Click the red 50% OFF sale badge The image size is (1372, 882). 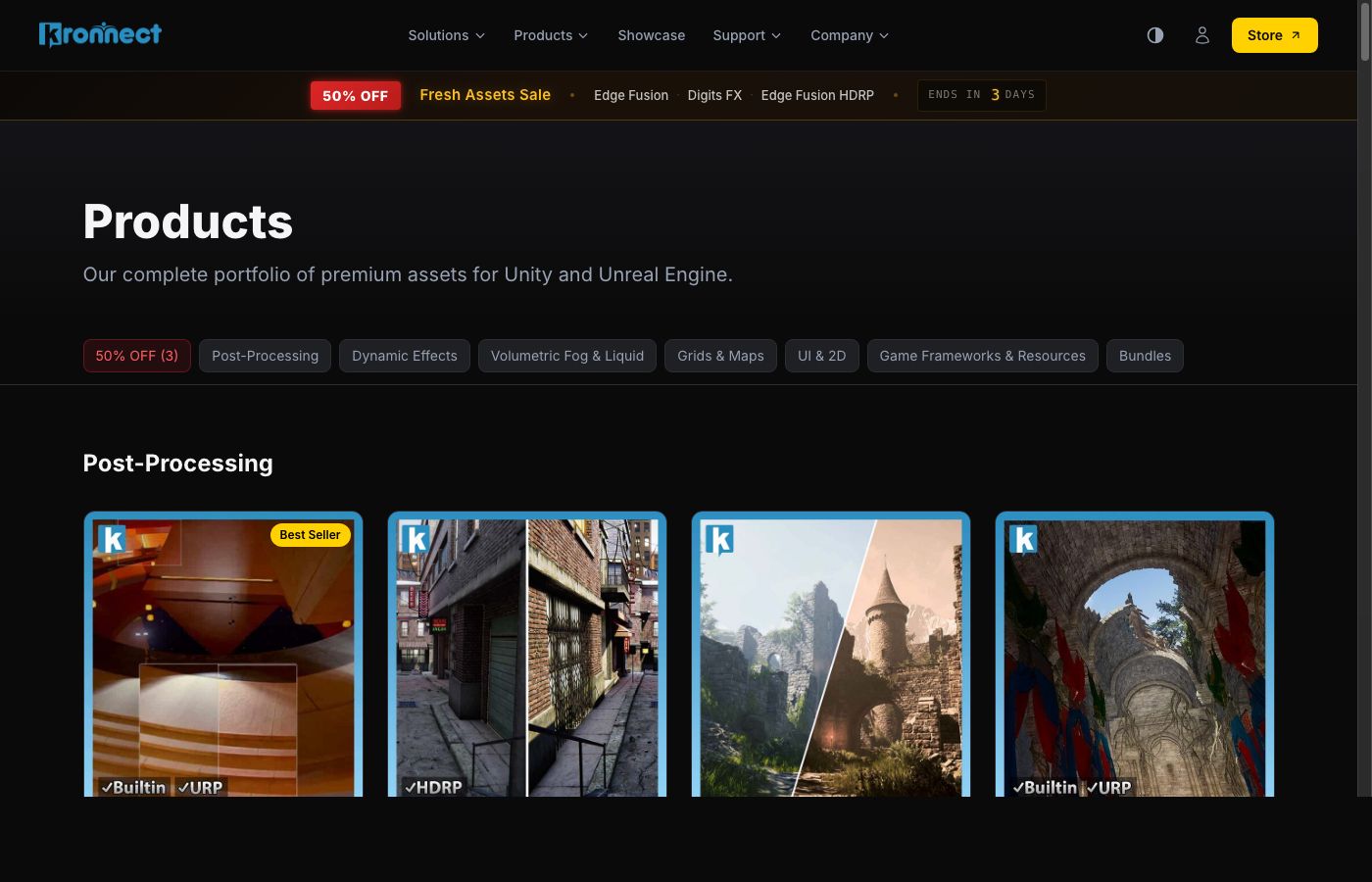coord(355,95)
